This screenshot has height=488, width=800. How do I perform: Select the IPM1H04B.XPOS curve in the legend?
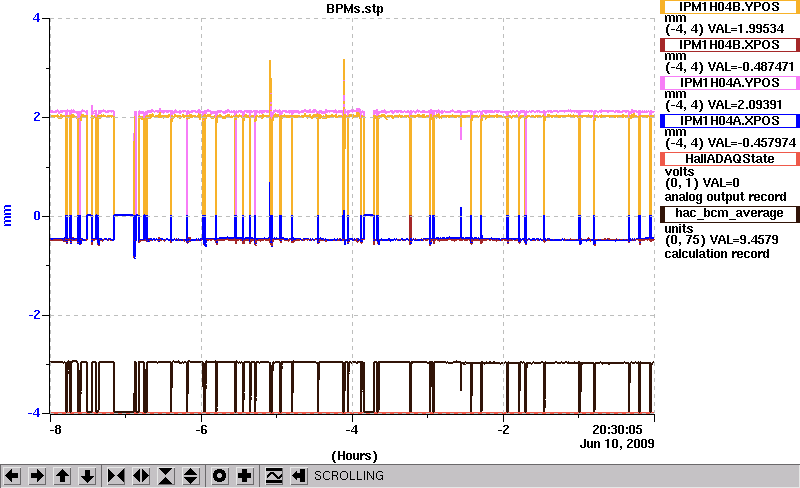730,45
